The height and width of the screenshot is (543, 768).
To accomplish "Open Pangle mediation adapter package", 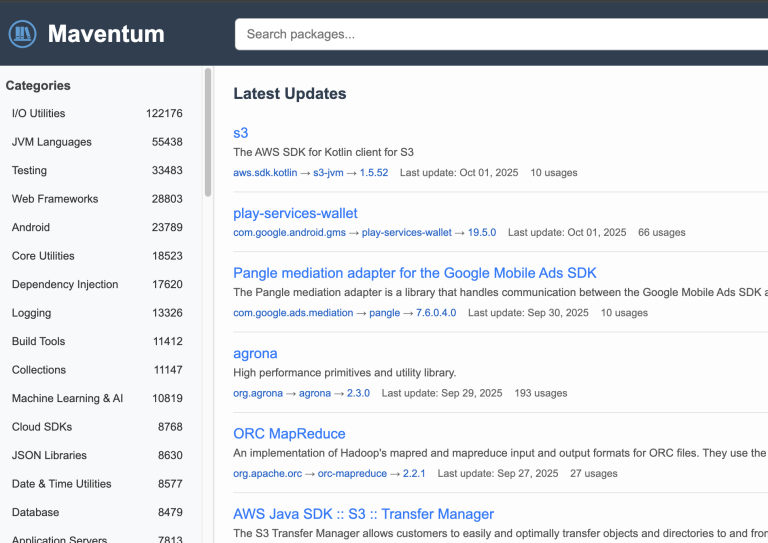I will [414, 273].
